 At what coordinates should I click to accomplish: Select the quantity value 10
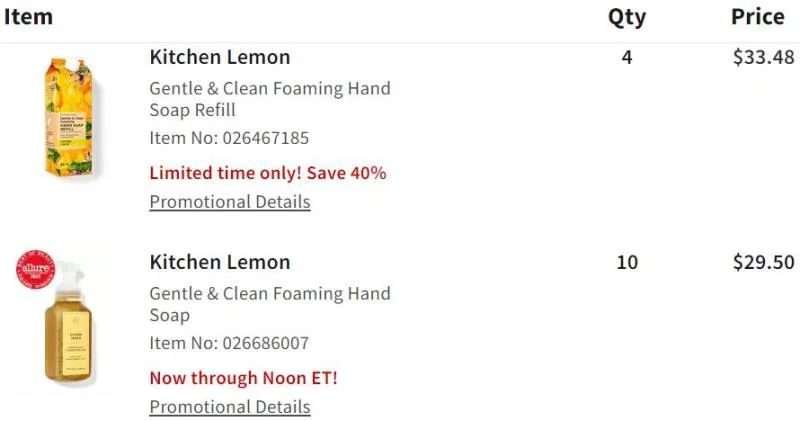pos(627,262)
